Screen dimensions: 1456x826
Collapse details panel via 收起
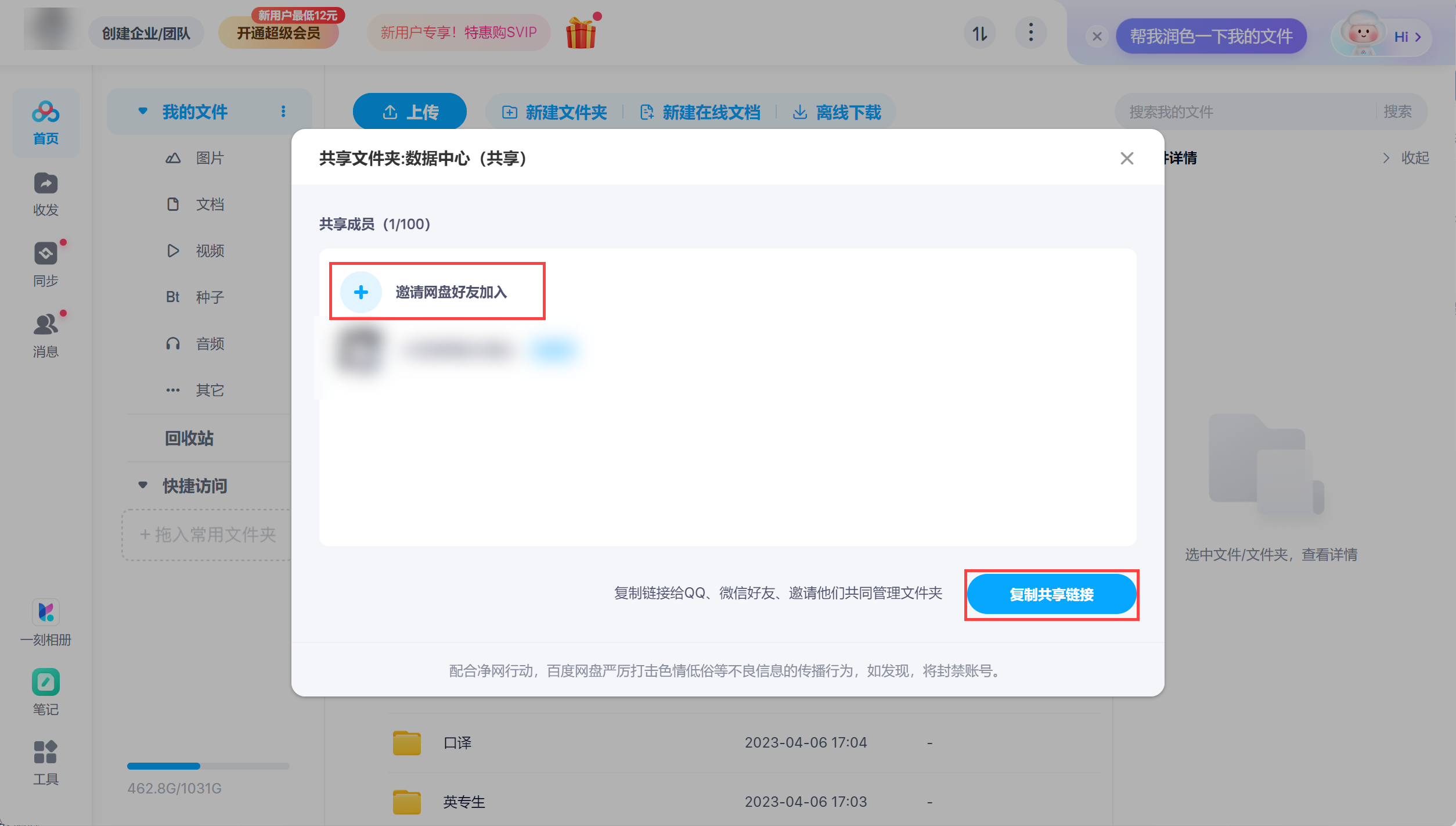(x=1407, y=158)
